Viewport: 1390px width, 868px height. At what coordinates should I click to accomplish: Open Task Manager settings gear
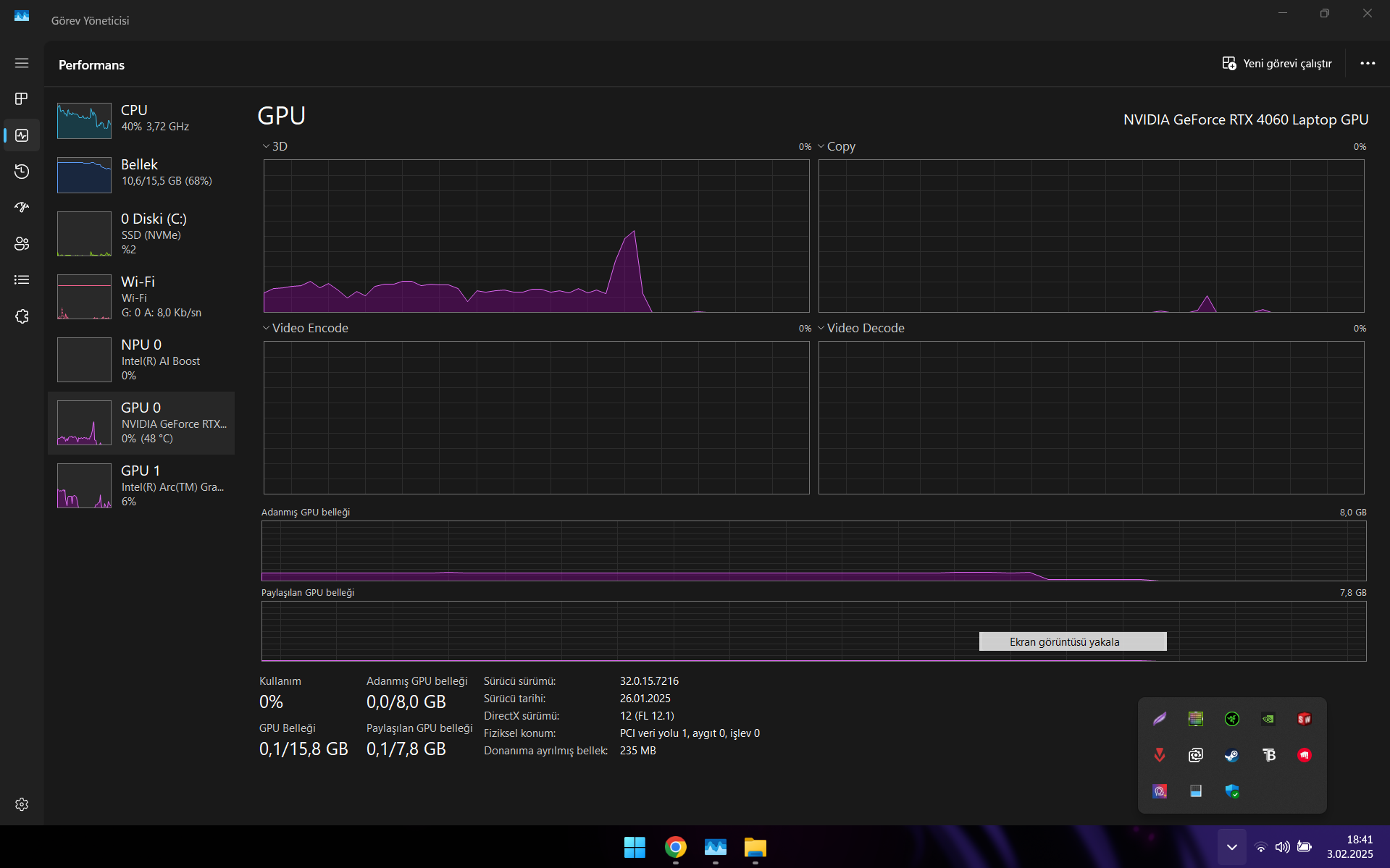coord(22,804)
